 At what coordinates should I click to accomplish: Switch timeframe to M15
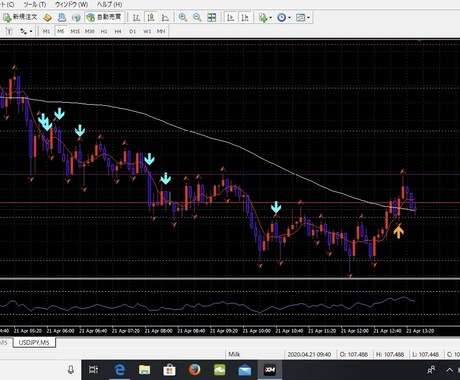pyautogui.click(x=75, y=31)
